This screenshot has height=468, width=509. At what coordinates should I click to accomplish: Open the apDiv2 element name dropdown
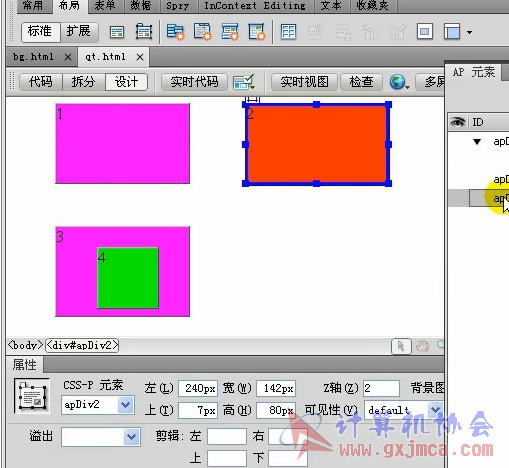(x=125, y=405)
